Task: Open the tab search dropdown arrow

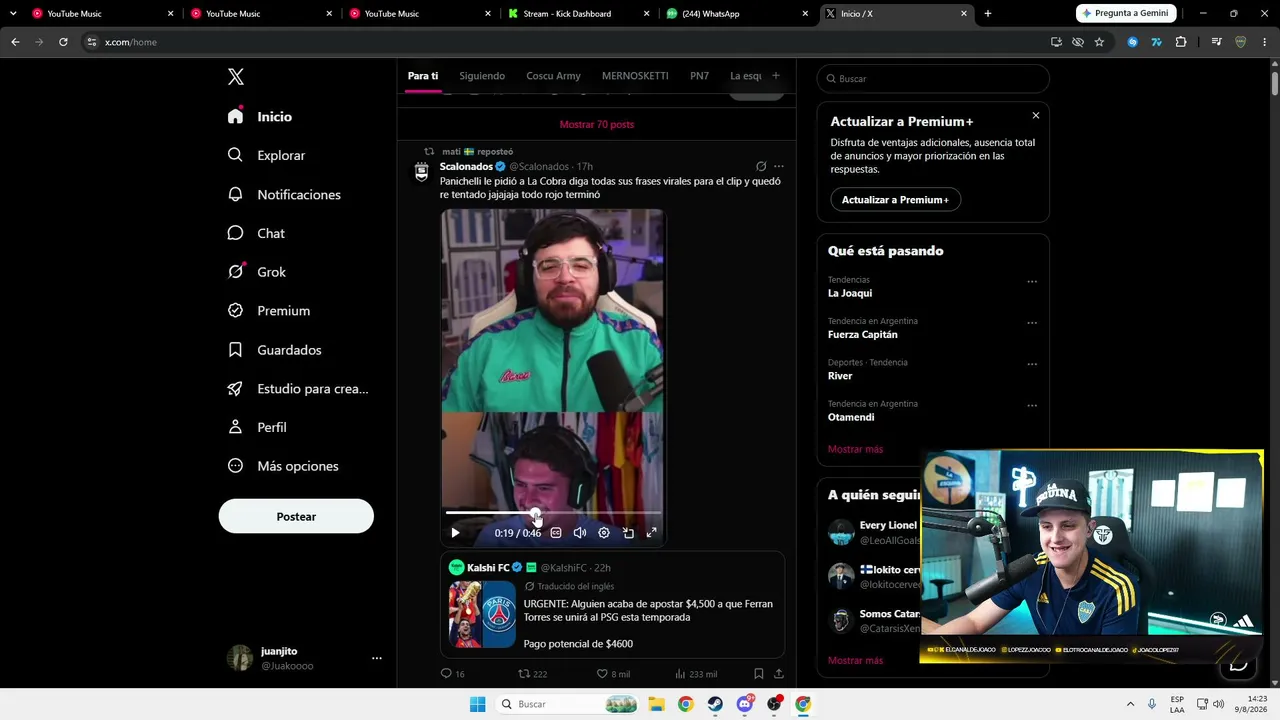Action: (13, 14)
